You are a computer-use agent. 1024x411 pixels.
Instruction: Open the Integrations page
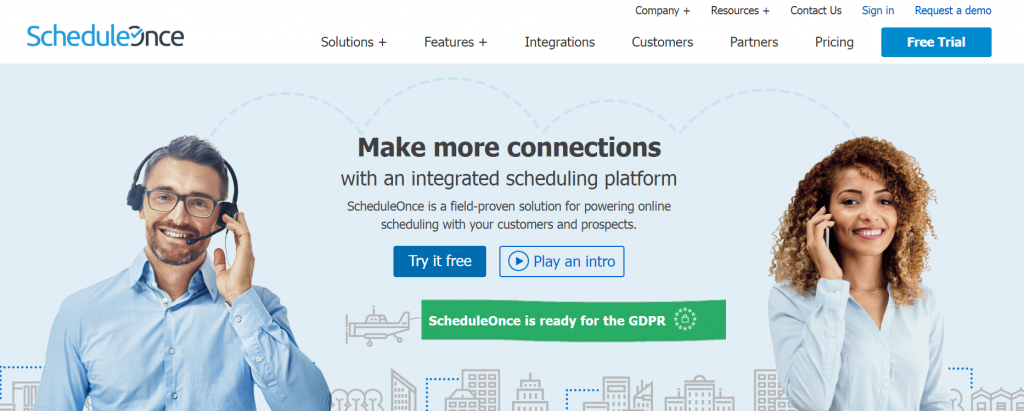tap(560, 42)
